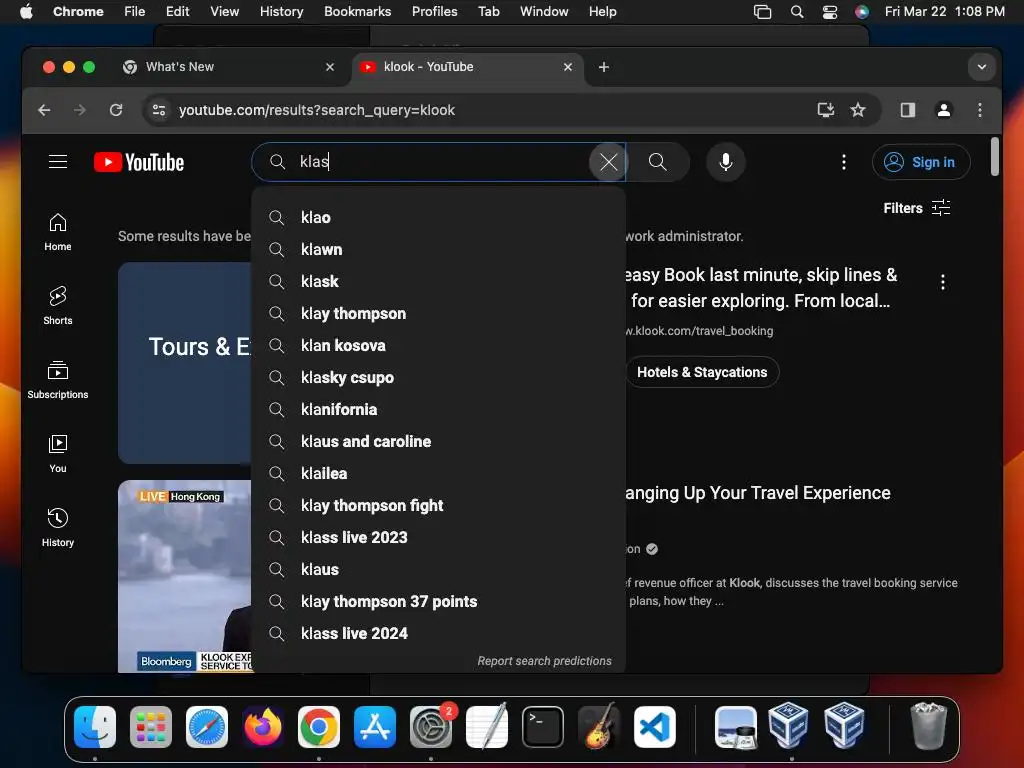Screen dimensions: 1024x768
Task: Start voice search with microphone icon
Action: coord(726,162)
